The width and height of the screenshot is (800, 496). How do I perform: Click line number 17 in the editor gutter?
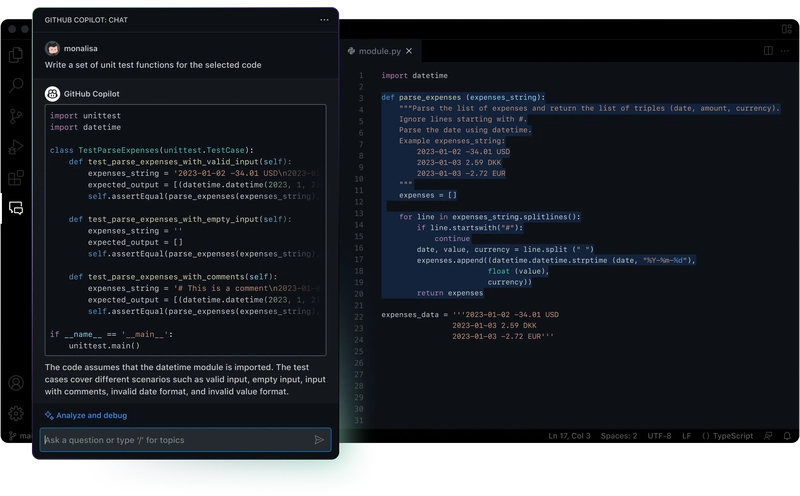point(359,260)
